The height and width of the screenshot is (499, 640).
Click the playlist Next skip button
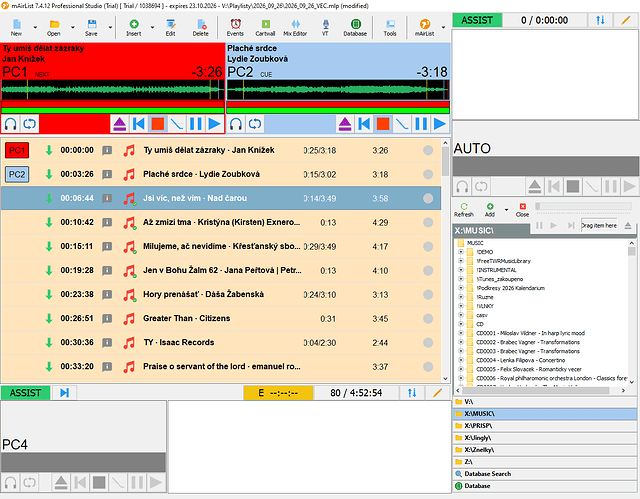click(x=64, y=393)
